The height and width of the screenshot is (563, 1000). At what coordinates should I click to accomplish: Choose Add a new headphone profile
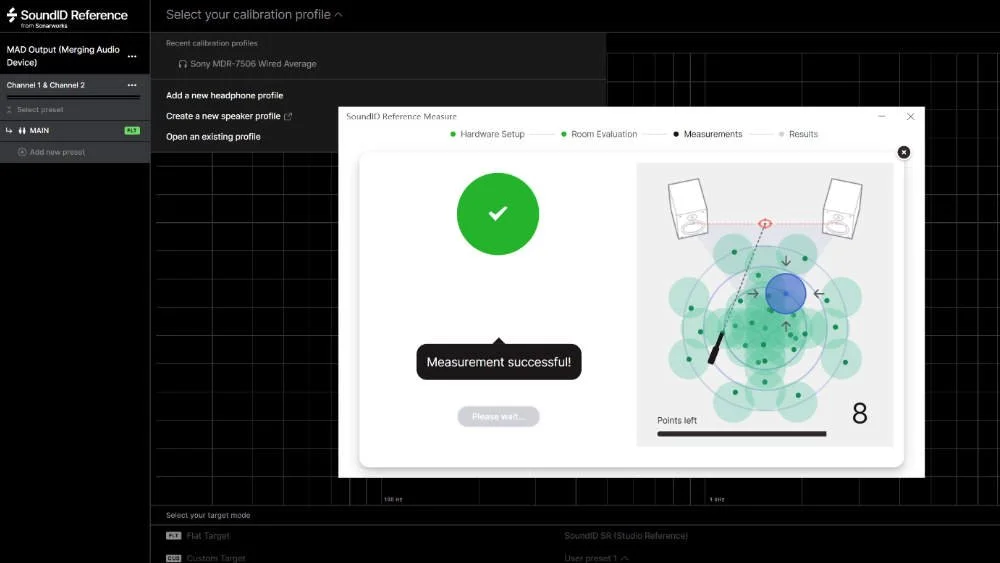(x=224, y=96)
